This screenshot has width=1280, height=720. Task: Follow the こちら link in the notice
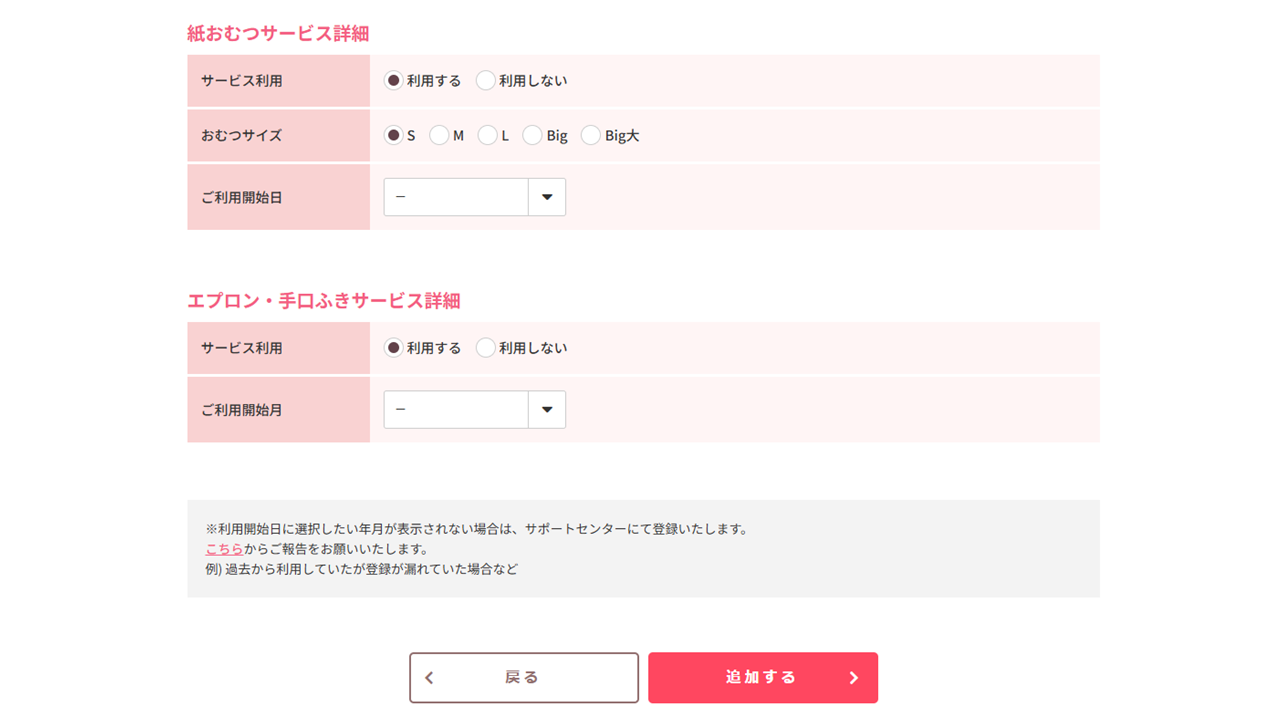click(x=224, y=549)
